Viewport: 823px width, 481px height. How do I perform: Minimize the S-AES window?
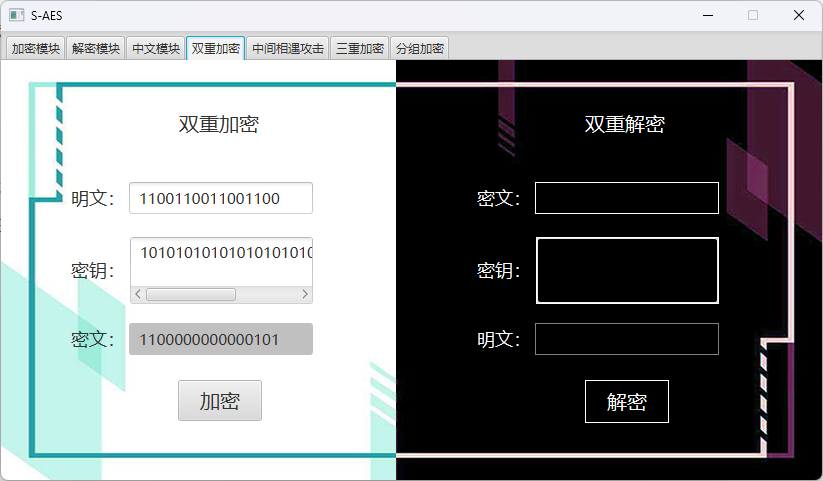708,15
